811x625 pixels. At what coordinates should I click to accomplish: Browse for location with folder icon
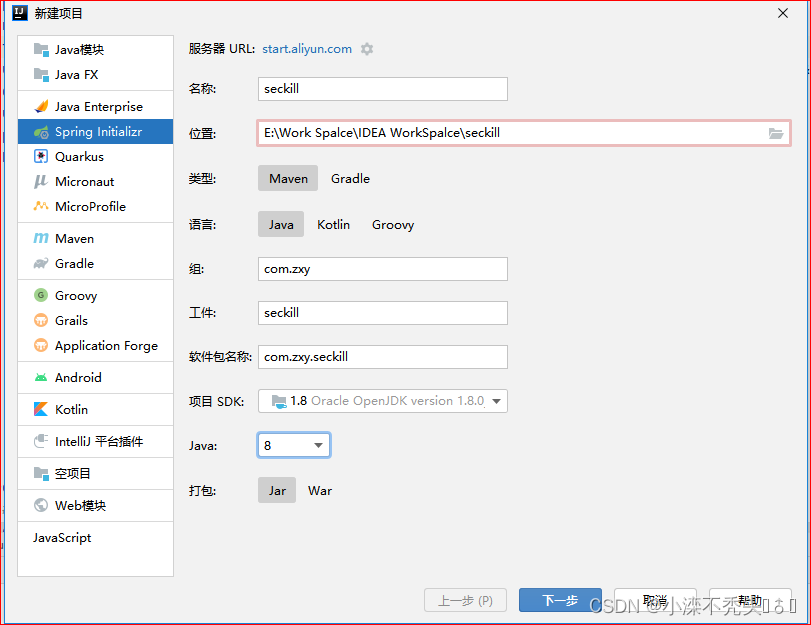(x=775, y=133)
